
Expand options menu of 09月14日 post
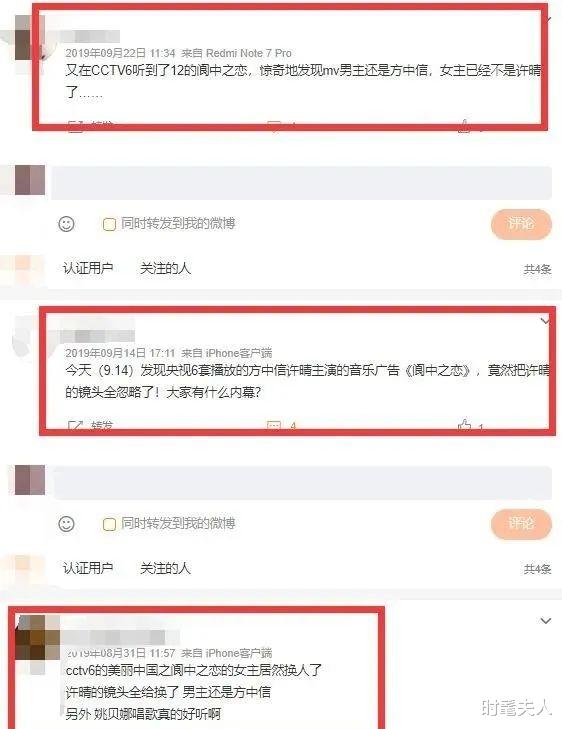click(x=545, y=321)
